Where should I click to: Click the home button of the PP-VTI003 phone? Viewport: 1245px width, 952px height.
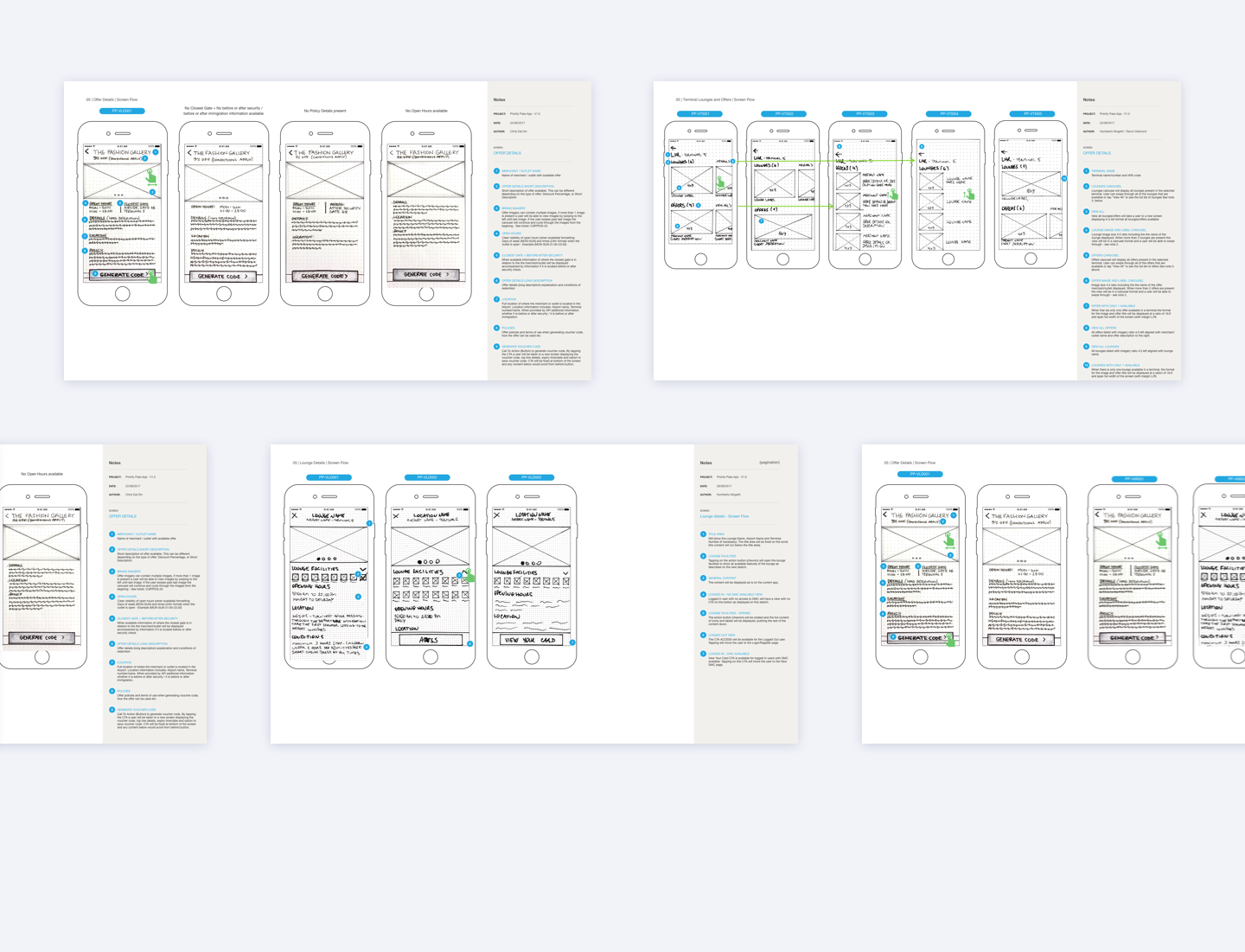point(865,259)
